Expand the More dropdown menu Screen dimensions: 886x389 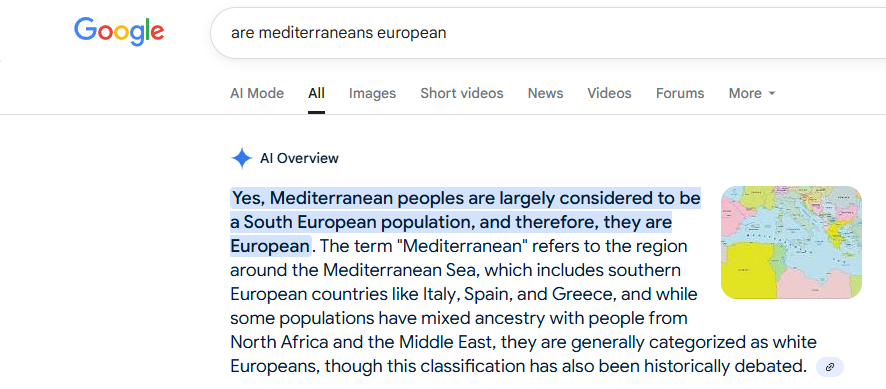pyautogui.click(x=752, y=93)
